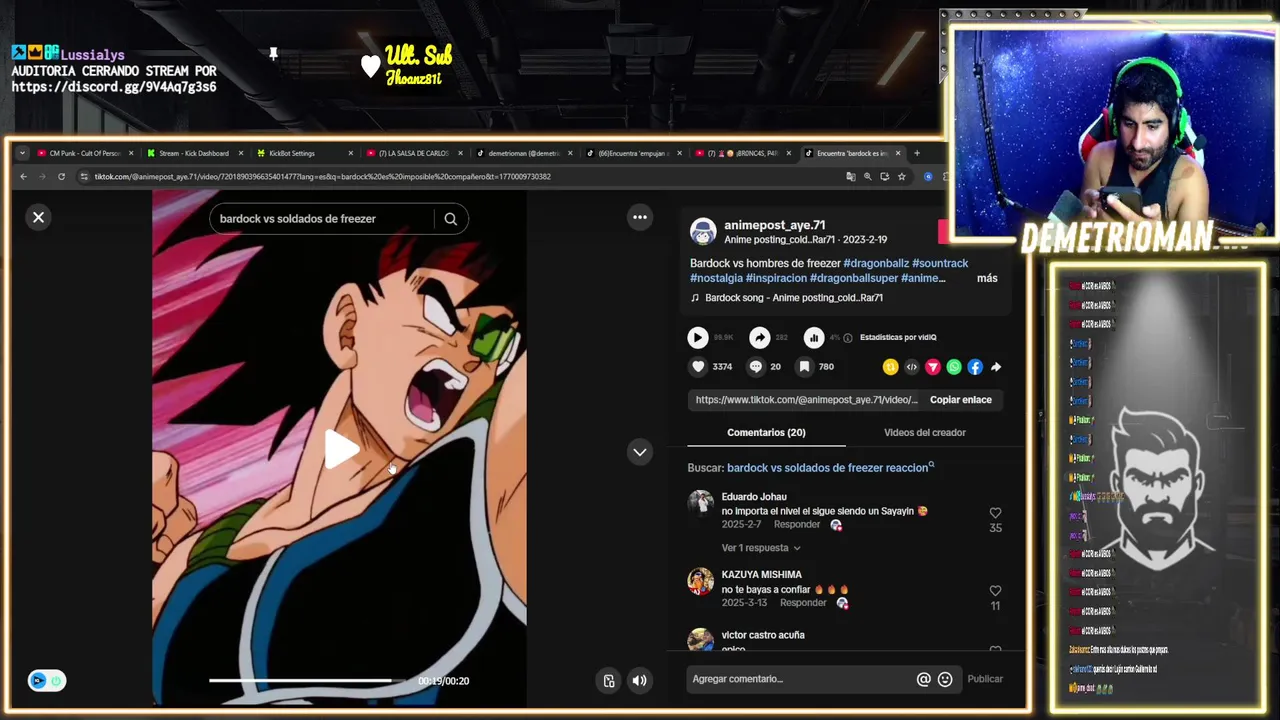
Task: Switch to Stream - Kick Dashboard tab
Action: 194,153
